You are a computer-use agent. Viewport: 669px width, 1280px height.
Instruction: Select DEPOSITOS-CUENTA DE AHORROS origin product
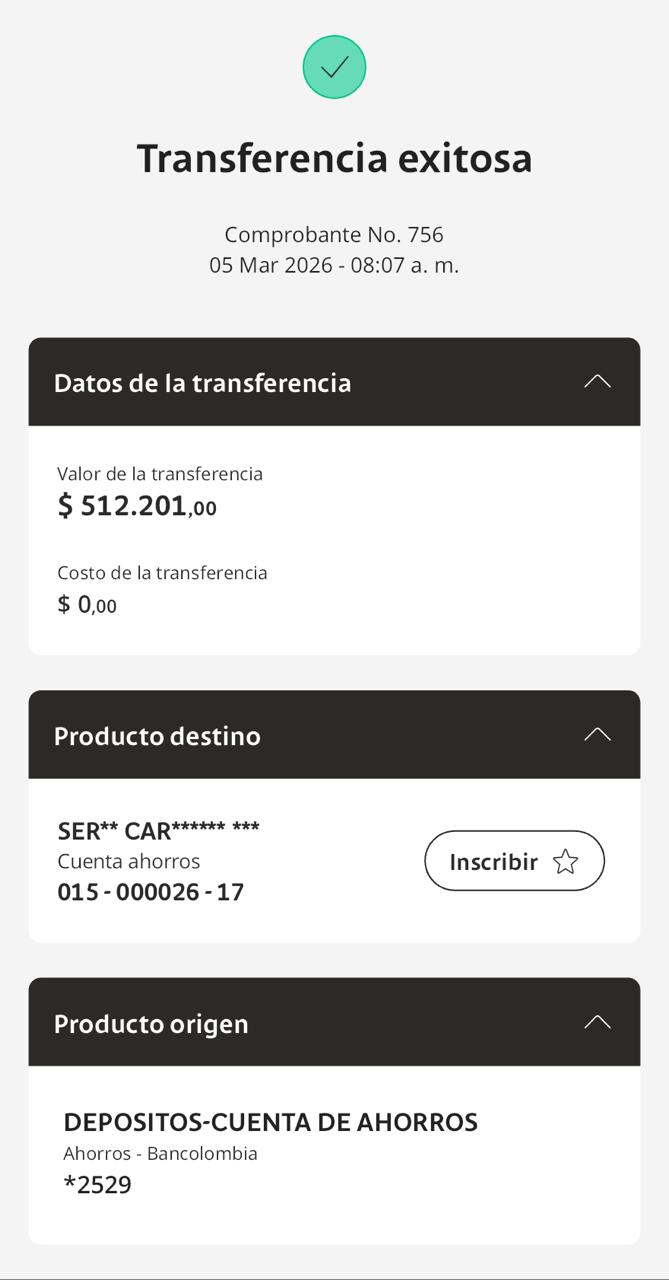click(270, 1122)
